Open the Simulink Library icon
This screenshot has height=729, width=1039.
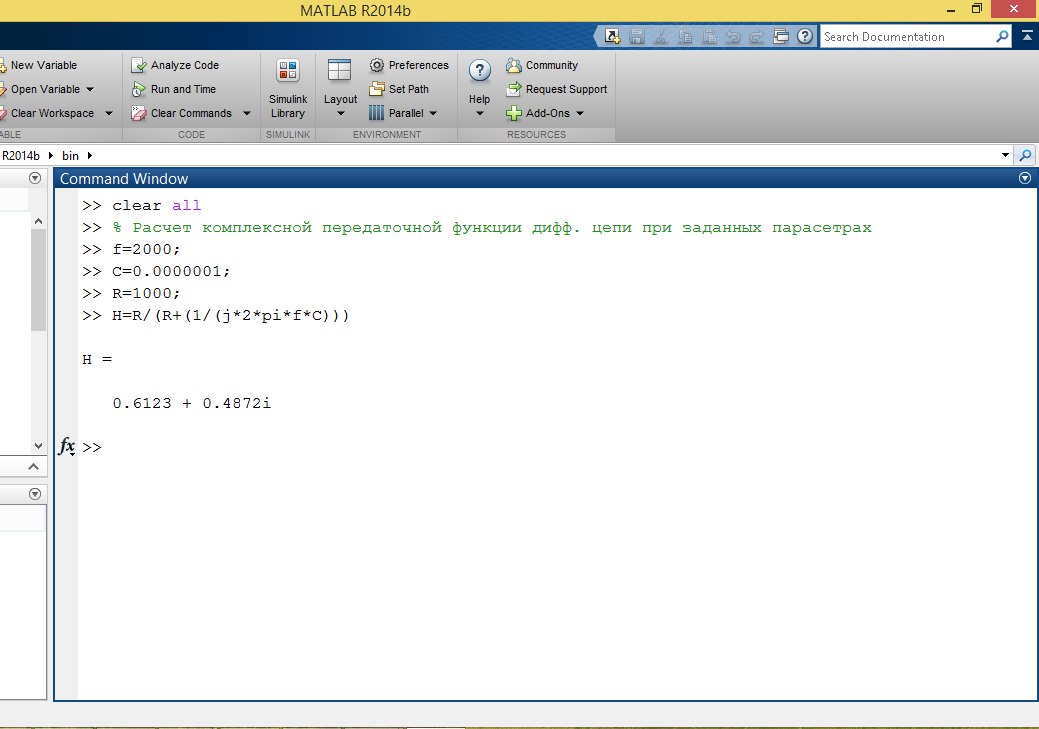288,70
